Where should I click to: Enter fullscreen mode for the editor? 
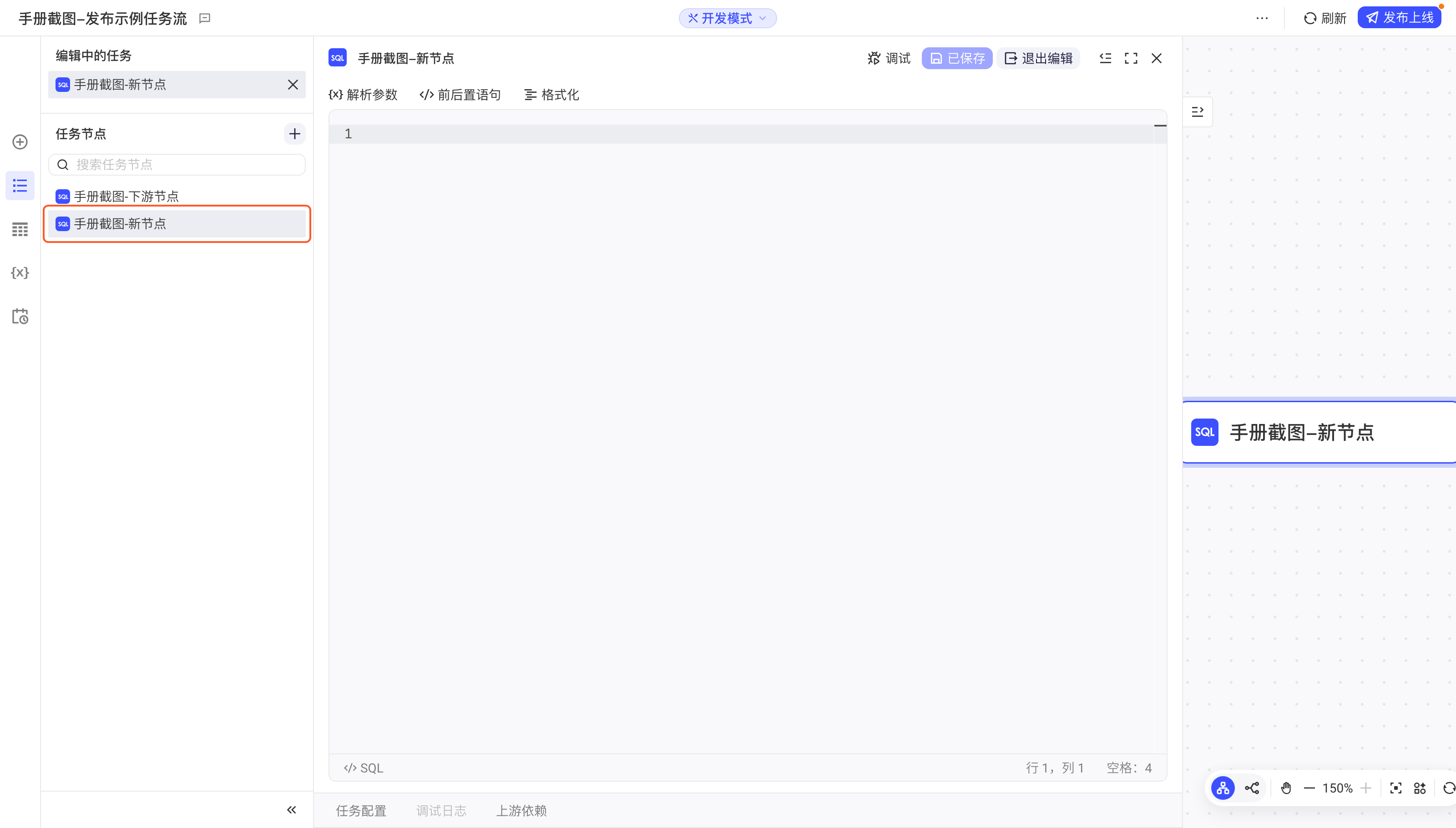click(x=1131, y=58)
